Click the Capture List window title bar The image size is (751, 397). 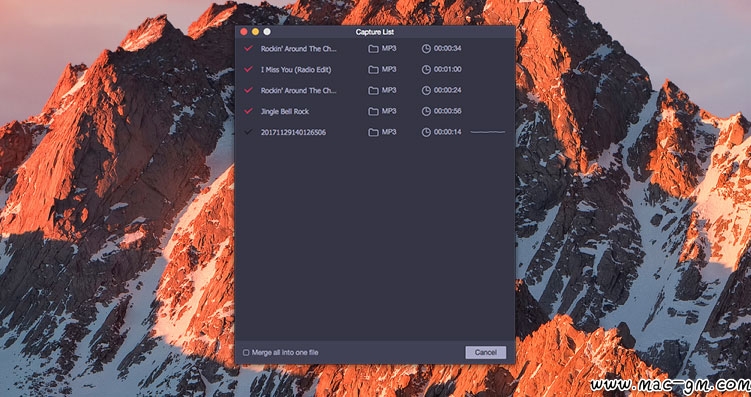tap(375, 32)
